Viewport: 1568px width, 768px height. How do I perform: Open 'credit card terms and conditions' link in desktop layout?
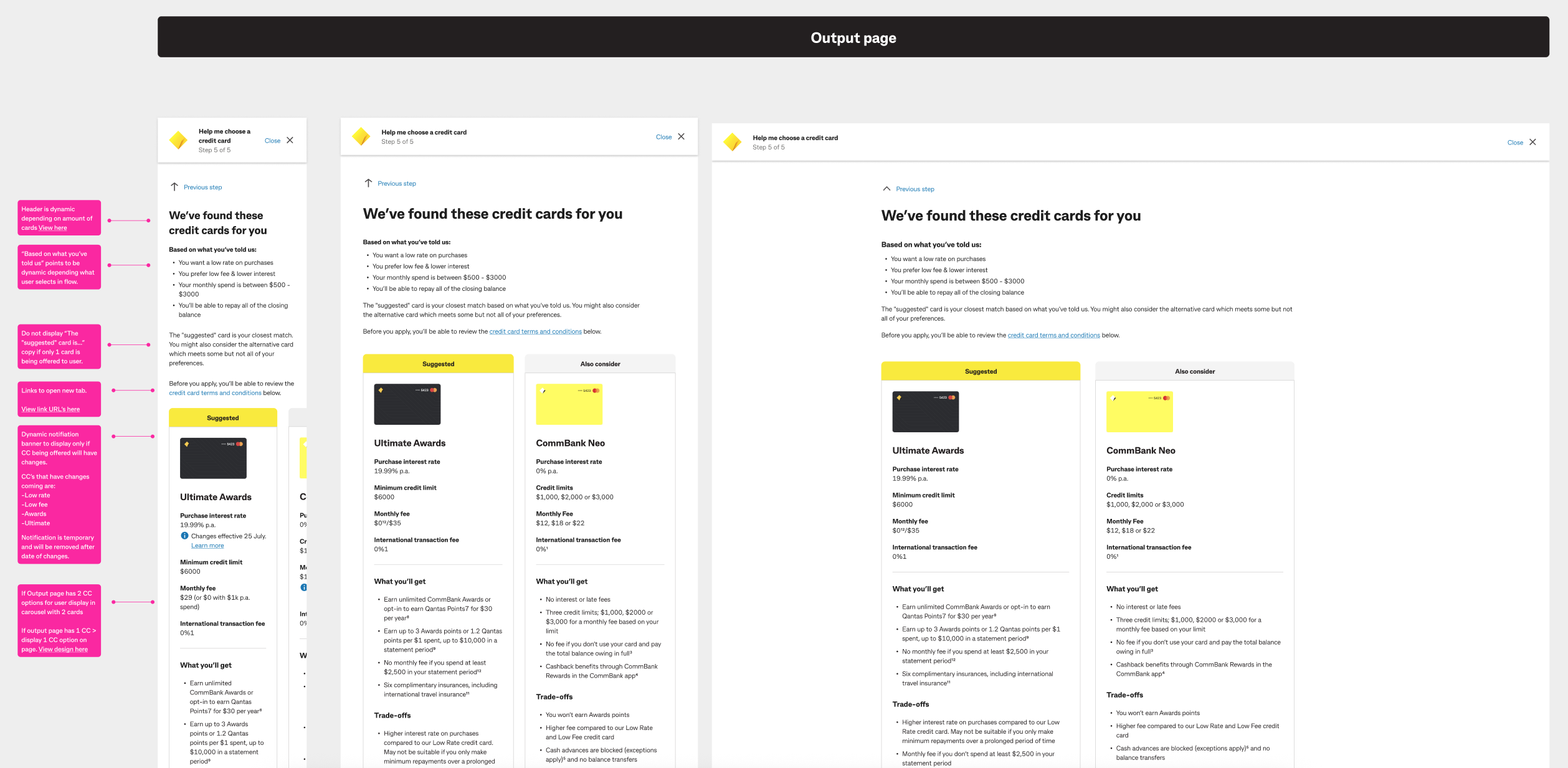pyautogui.click(x=1053, y=335)
